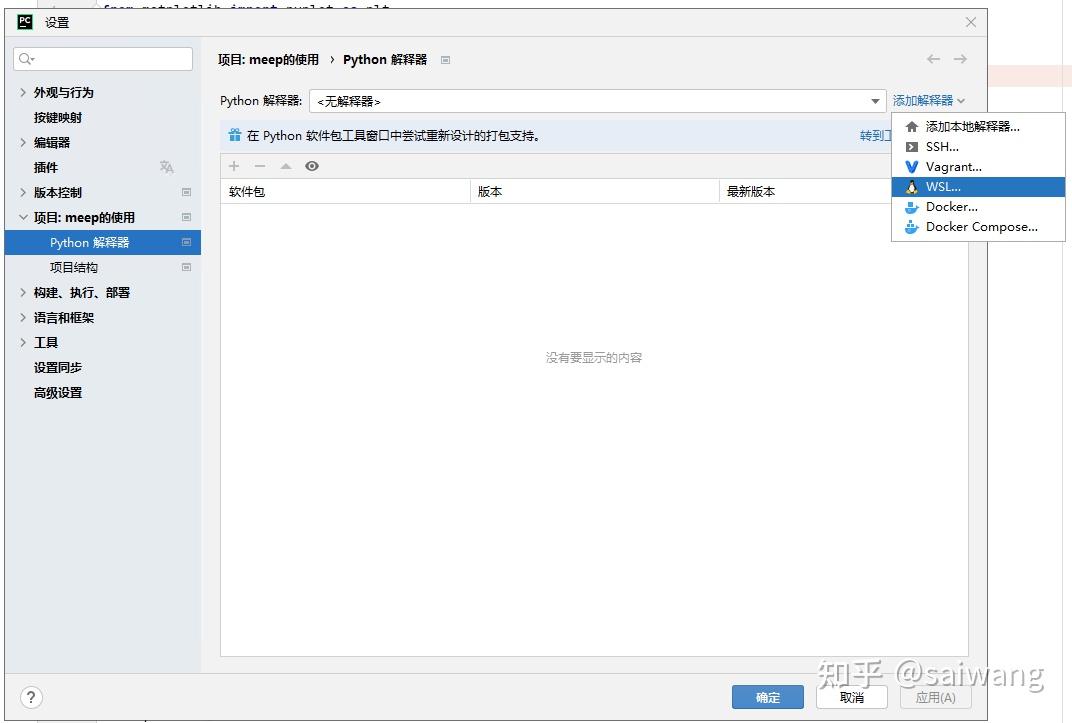Viewport: 1072px width, 723px height.
Task: Select WSL... from the add interpreter menu
Action: (943, 186)
